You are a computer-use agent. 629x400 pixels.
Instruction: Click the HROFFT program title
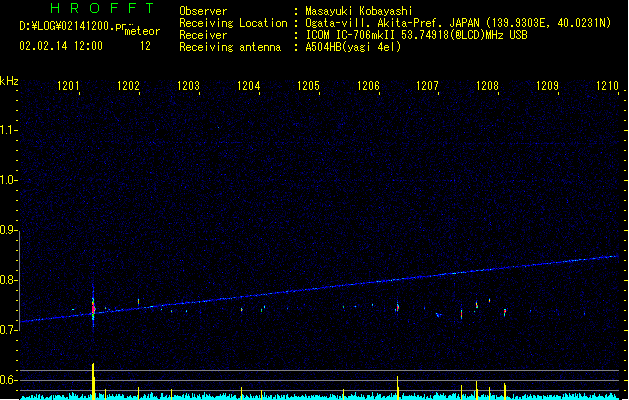(x=102, y=8)
